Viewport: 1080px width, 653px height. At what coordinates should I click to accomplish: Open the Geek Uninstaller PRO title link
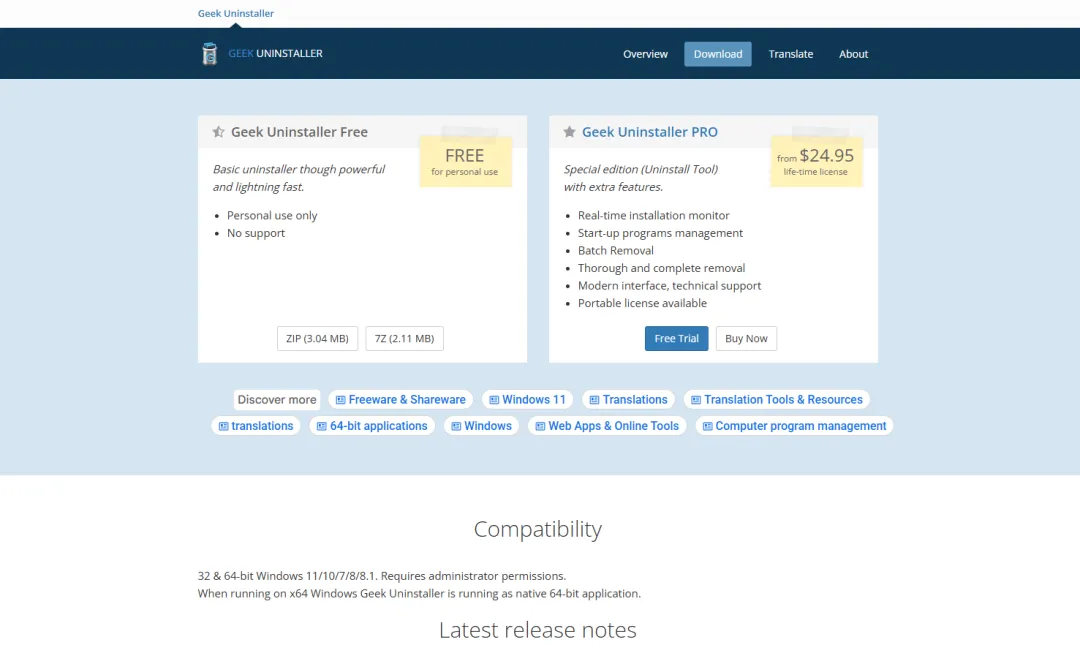click(650, 132)
